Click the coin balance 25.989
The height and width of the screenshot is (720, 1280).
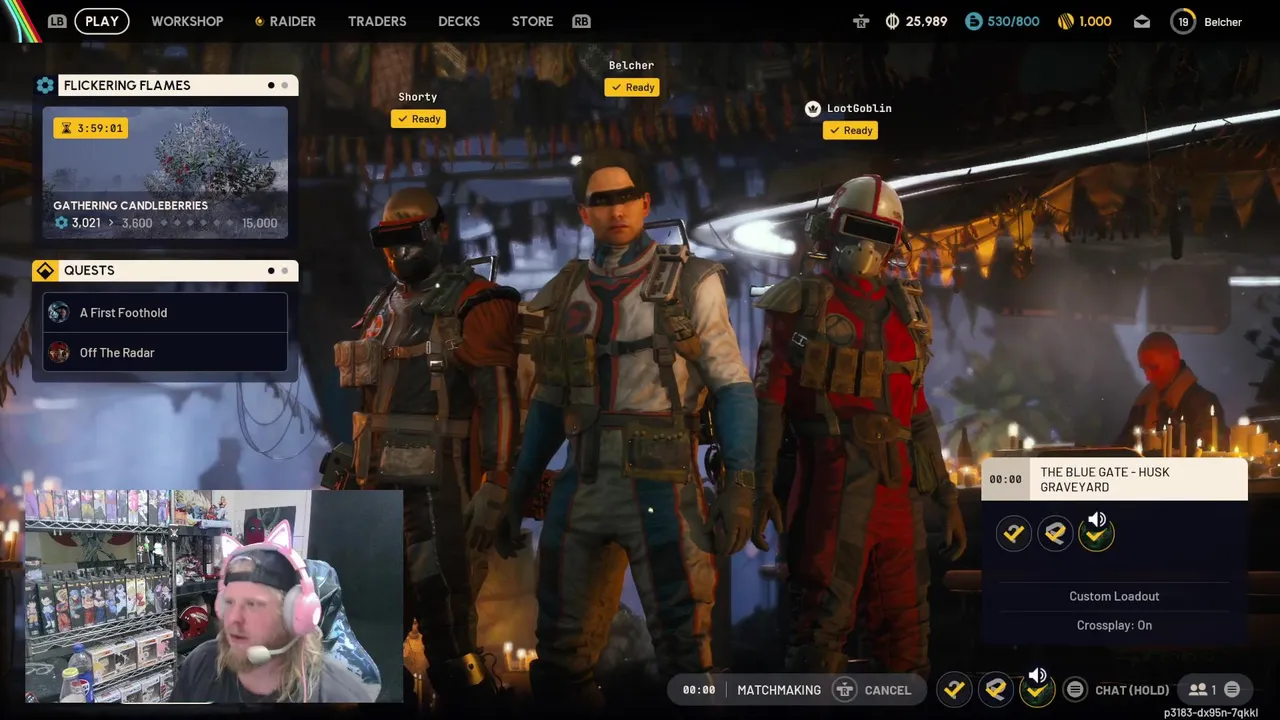click(x=916, y=21)
